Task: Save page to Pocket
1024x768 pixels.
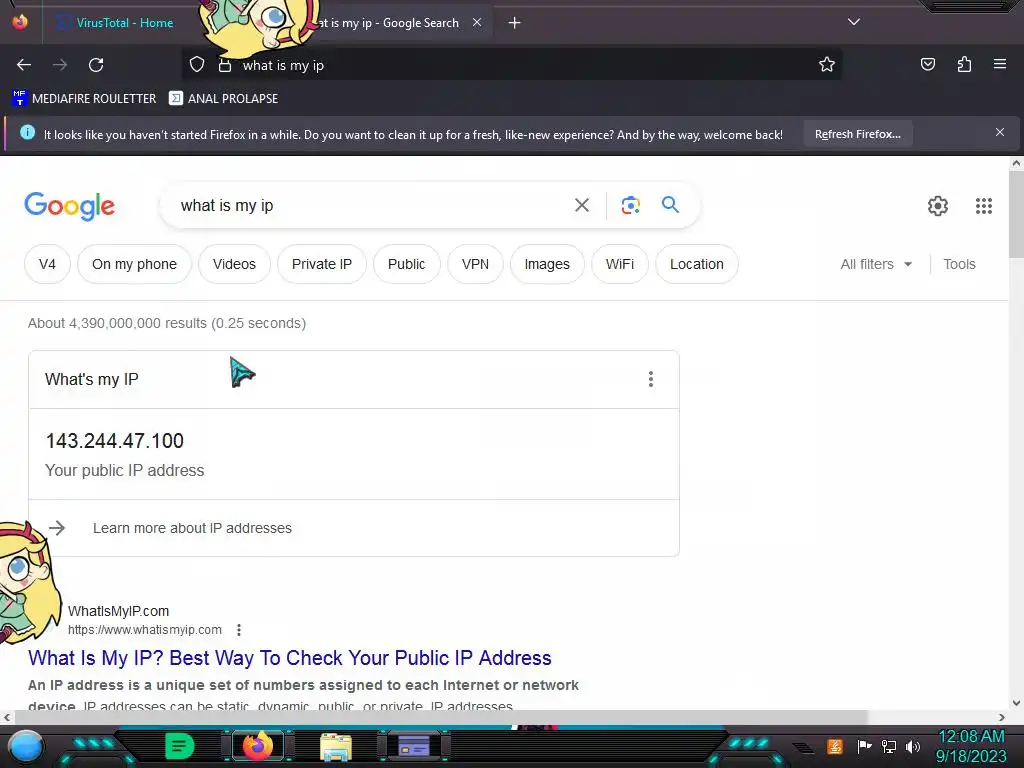Action: (x=927, y=64)
